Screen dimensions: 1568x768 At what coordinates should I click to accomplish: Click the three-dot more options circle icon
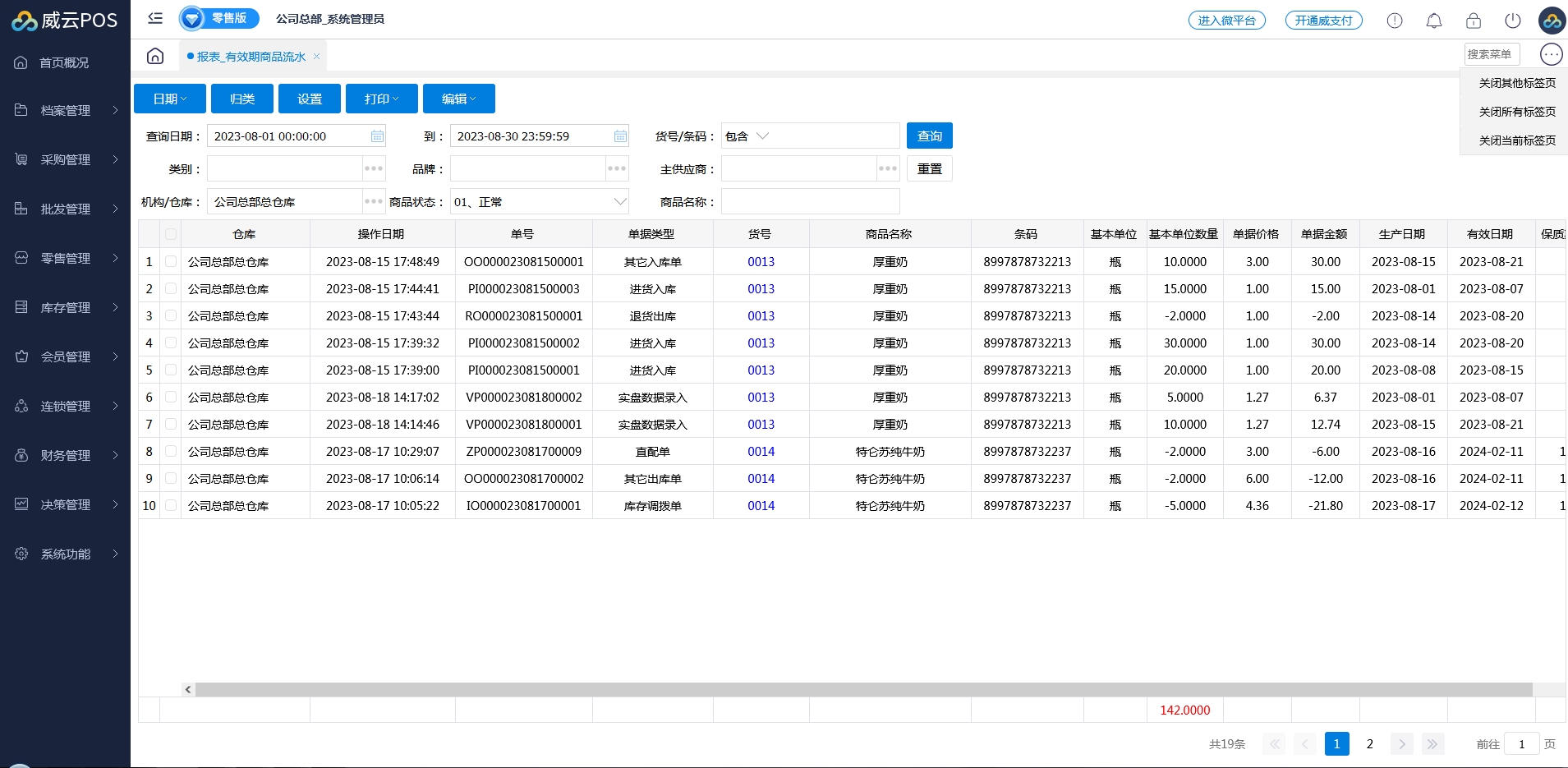tap(1551, 54)
